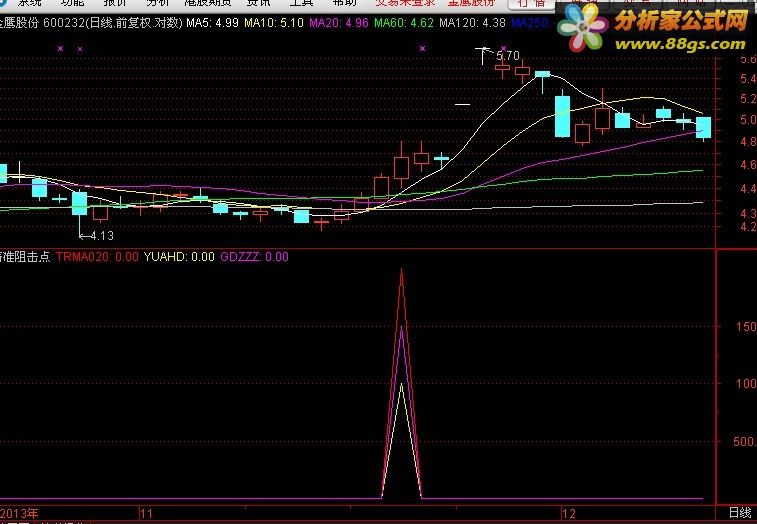Switch to the 行情 tab
Image resolution: width=757 pixels, height=524 pixels.
click(x=532, y=3)
